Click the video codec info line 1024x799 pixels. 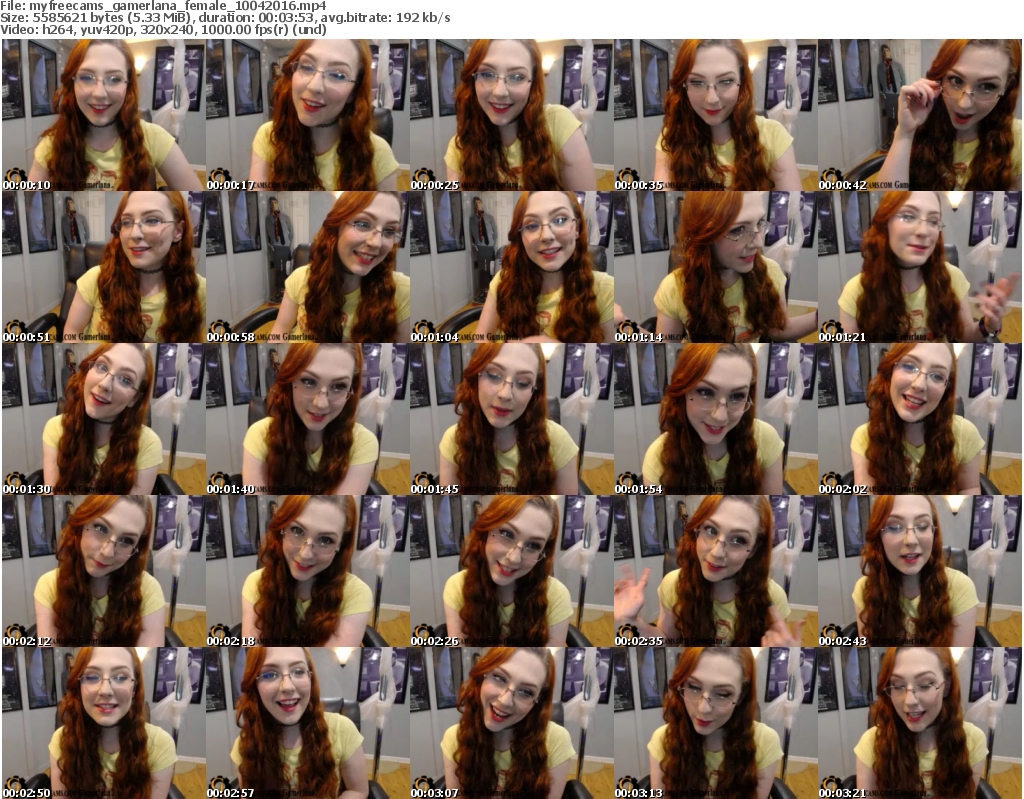(x=166, y=30)
